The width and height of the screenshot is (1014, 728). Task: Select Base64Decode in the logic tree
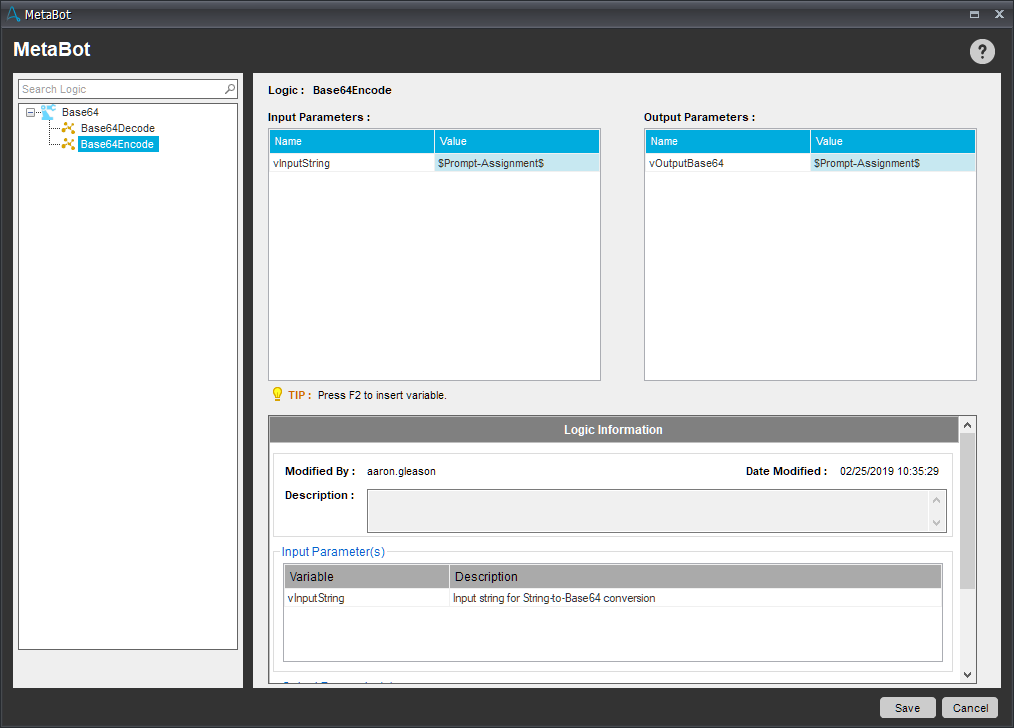coord(117,128)
